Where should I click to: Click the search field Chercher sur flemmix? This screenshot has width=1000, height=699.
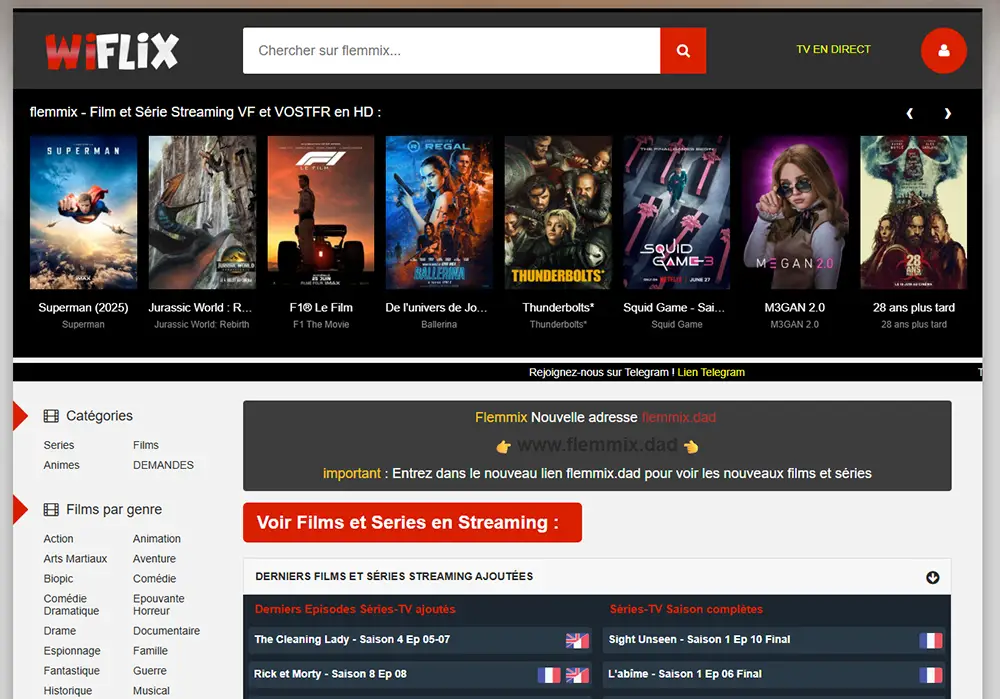tap(452, 50)
